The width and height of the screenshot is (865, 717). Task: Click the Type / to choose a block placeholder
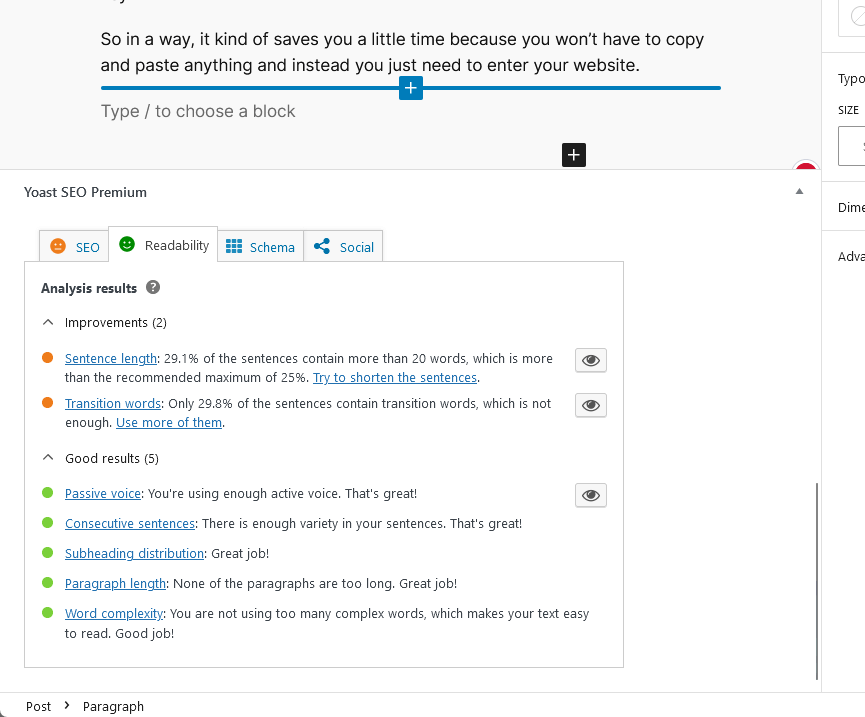198,111
